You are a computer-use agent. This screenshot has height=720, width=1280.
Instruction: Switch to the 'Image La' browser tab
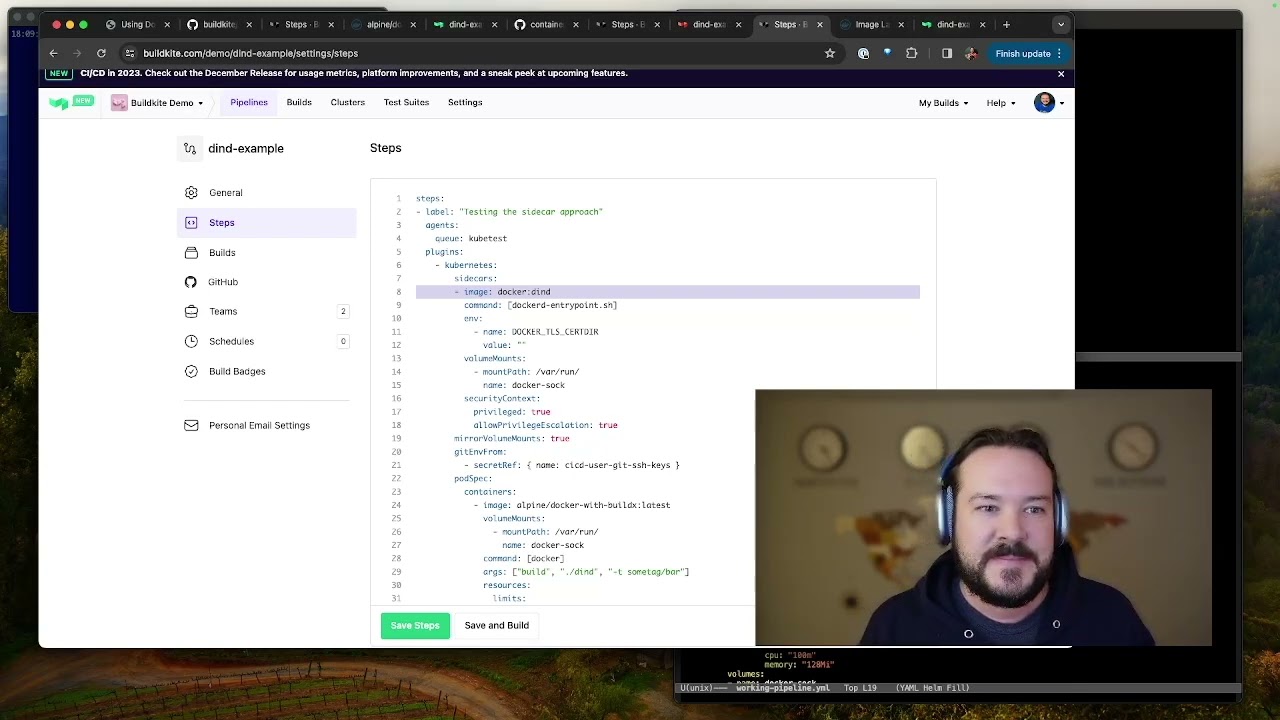click(871, 24)
